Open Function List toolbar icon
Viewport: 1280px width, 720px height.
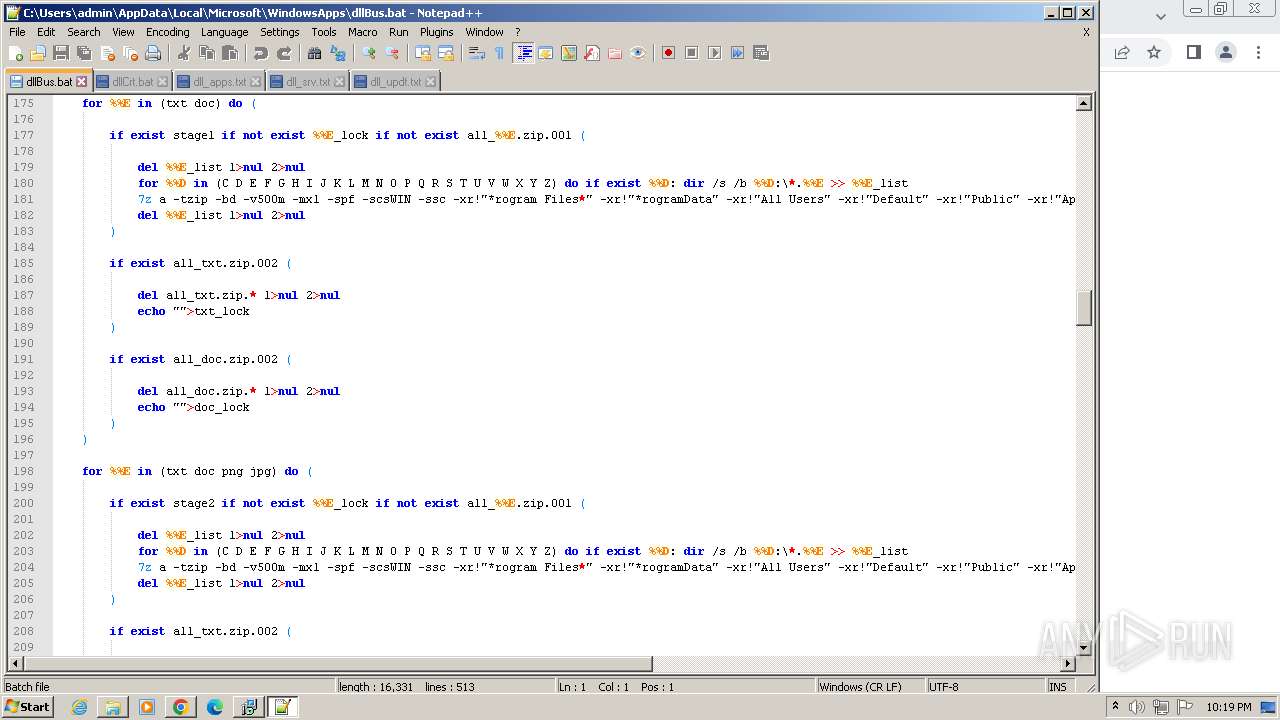[591, 53]
